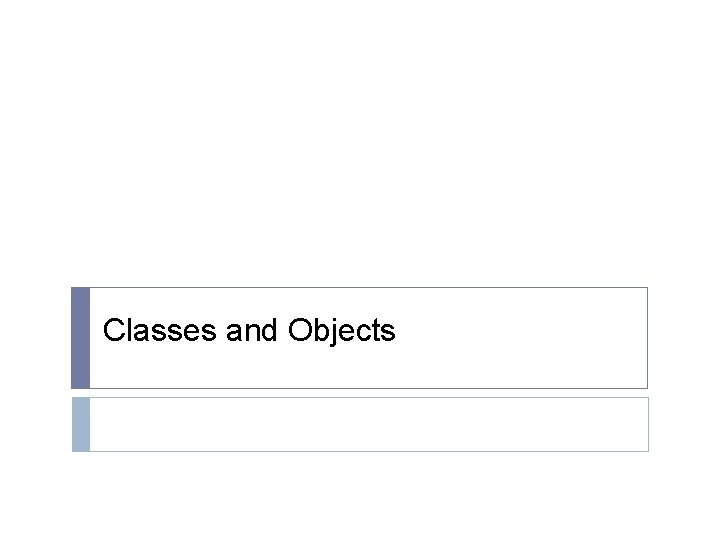
Task: Click the capital "O" in "Objects"
Action: pyautogui.click(x=300, y=330)
